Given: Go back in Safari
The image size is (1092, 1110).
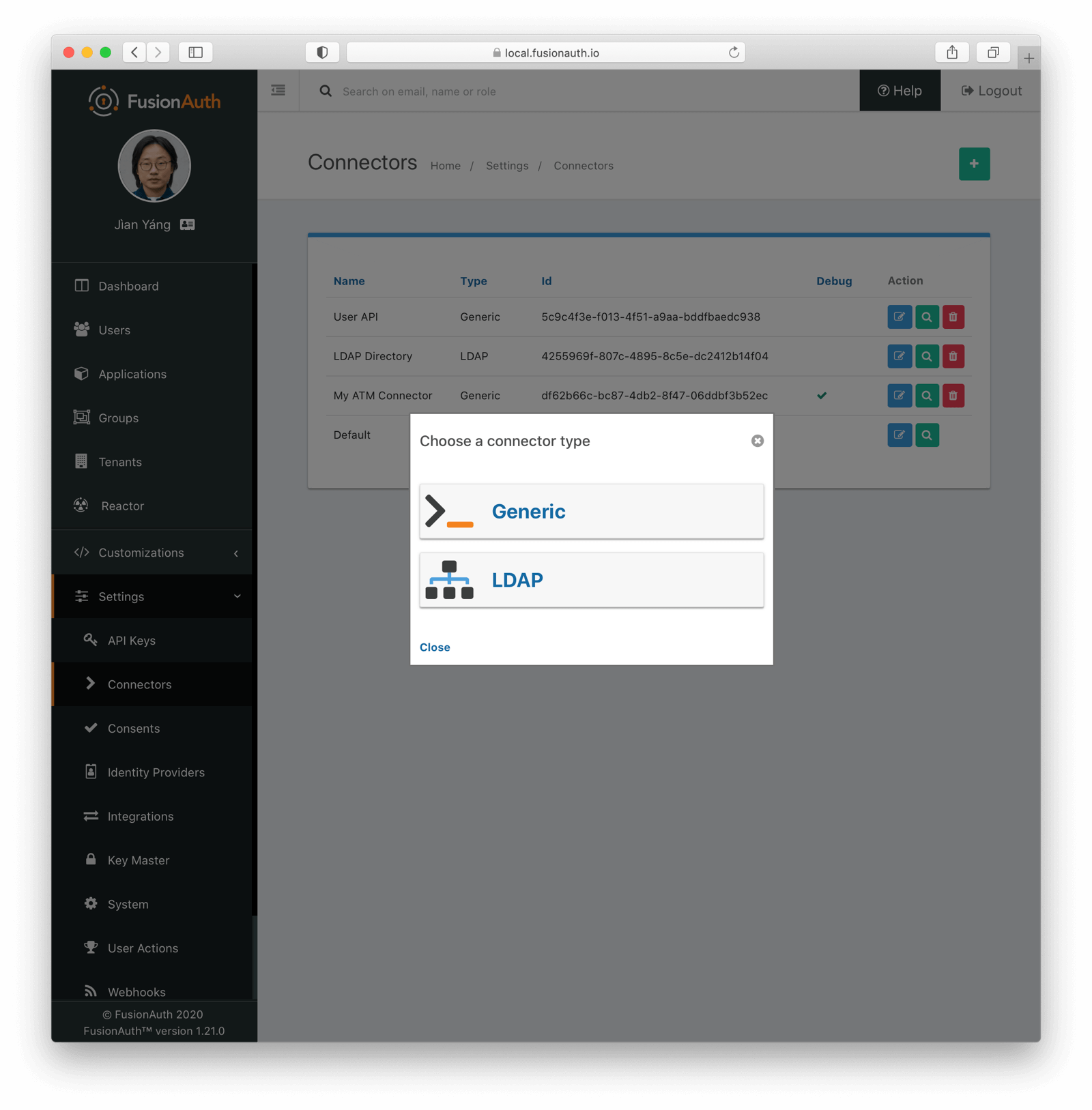Looking at the screenshot, I should (x=135, y=53).
